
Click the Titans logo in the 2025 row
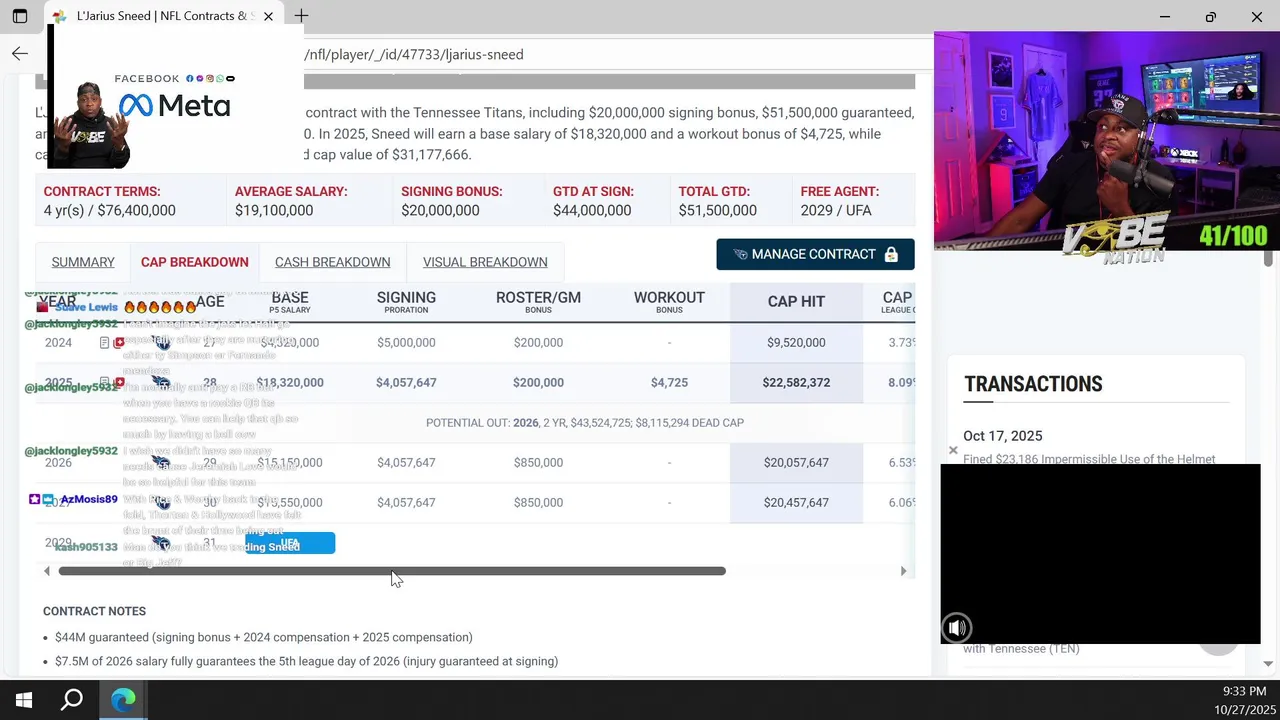click(162, 382)
